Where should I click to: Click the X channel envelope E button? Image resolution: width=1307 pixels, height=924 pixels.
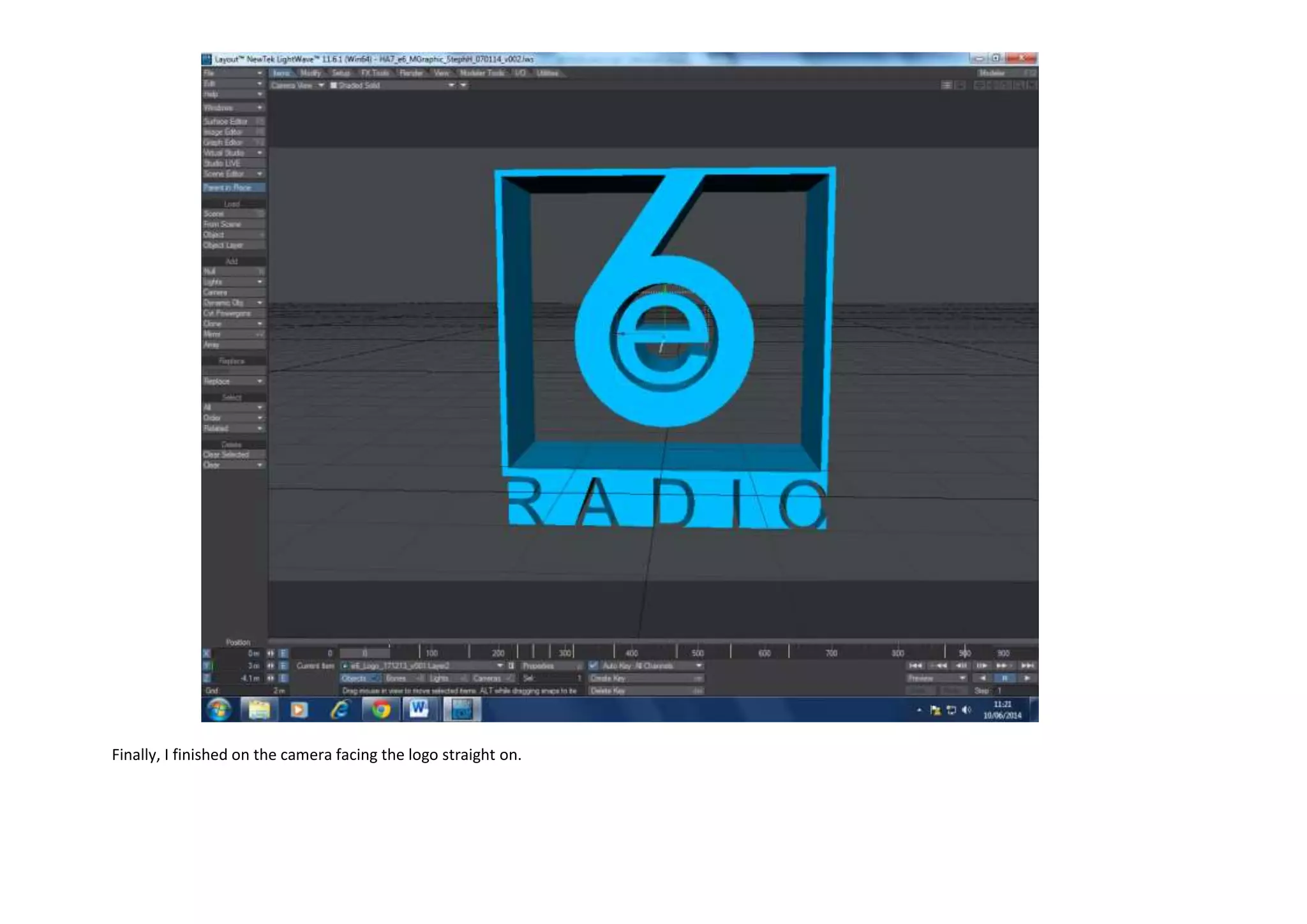[284, 653]
